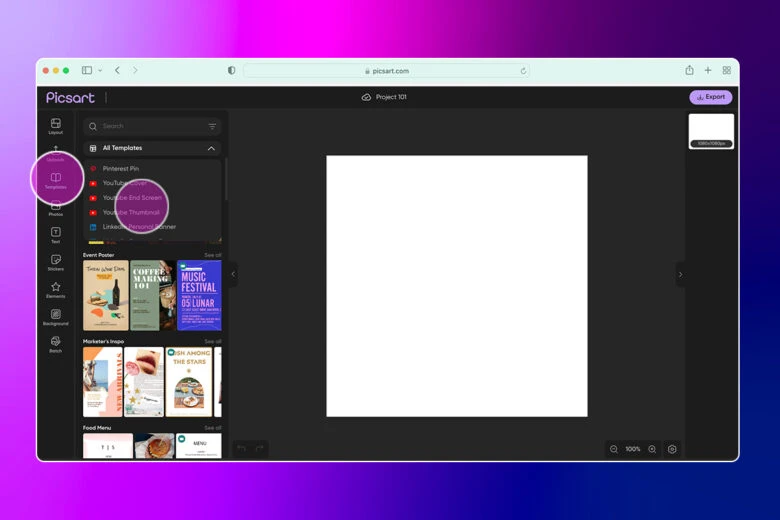
Task: Select the white MENU template
Action: pos(198,445)
